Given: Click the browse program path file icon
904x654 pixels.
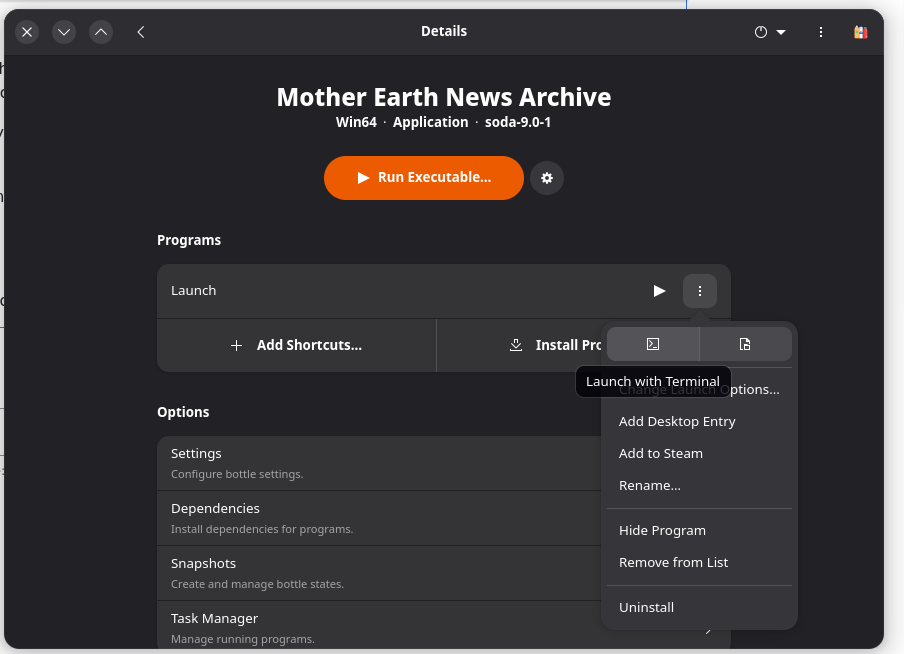Looking at the screenshot, I should (x=745, y=344).
